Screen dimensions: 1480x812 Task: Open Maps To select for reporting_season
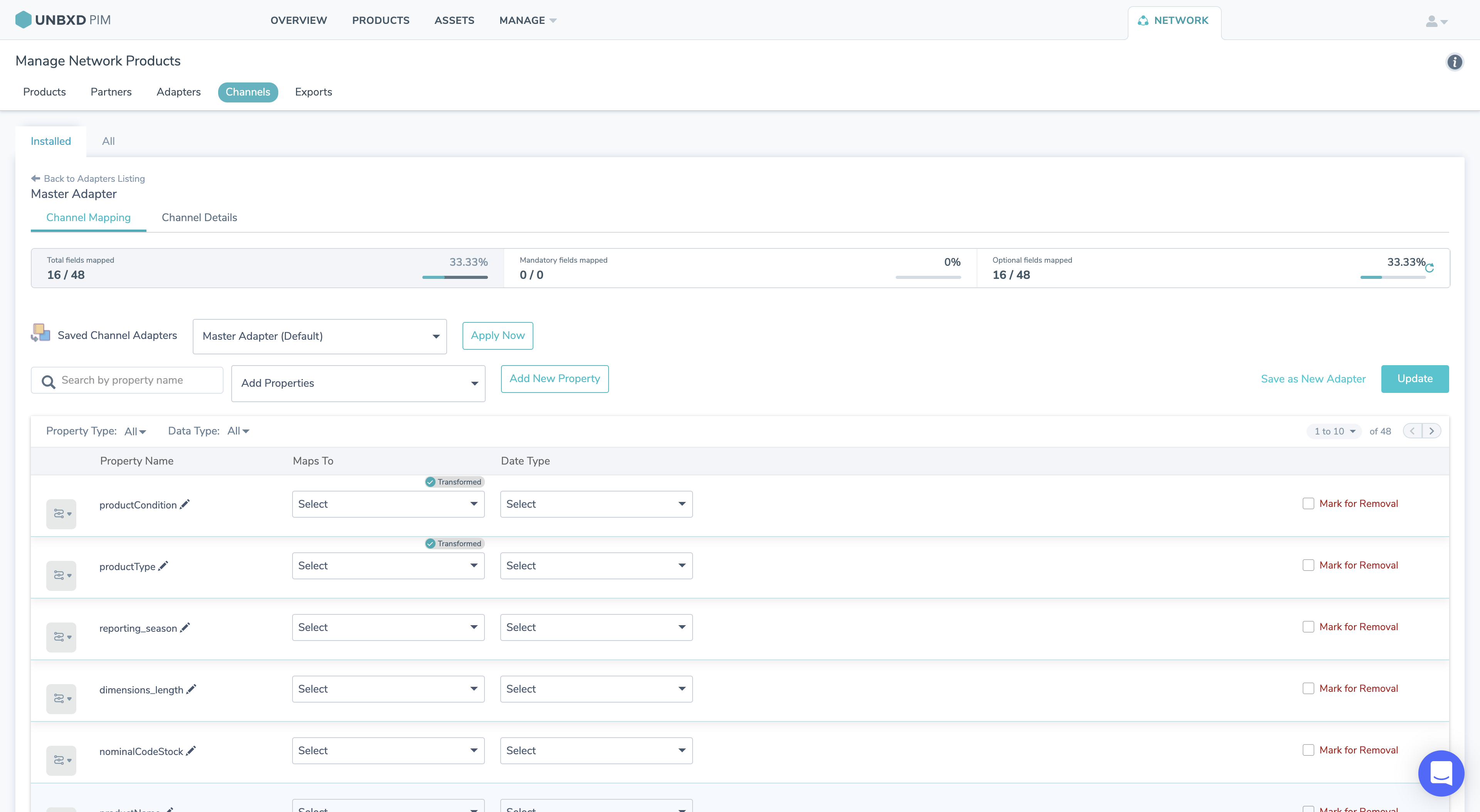point(388,627)
